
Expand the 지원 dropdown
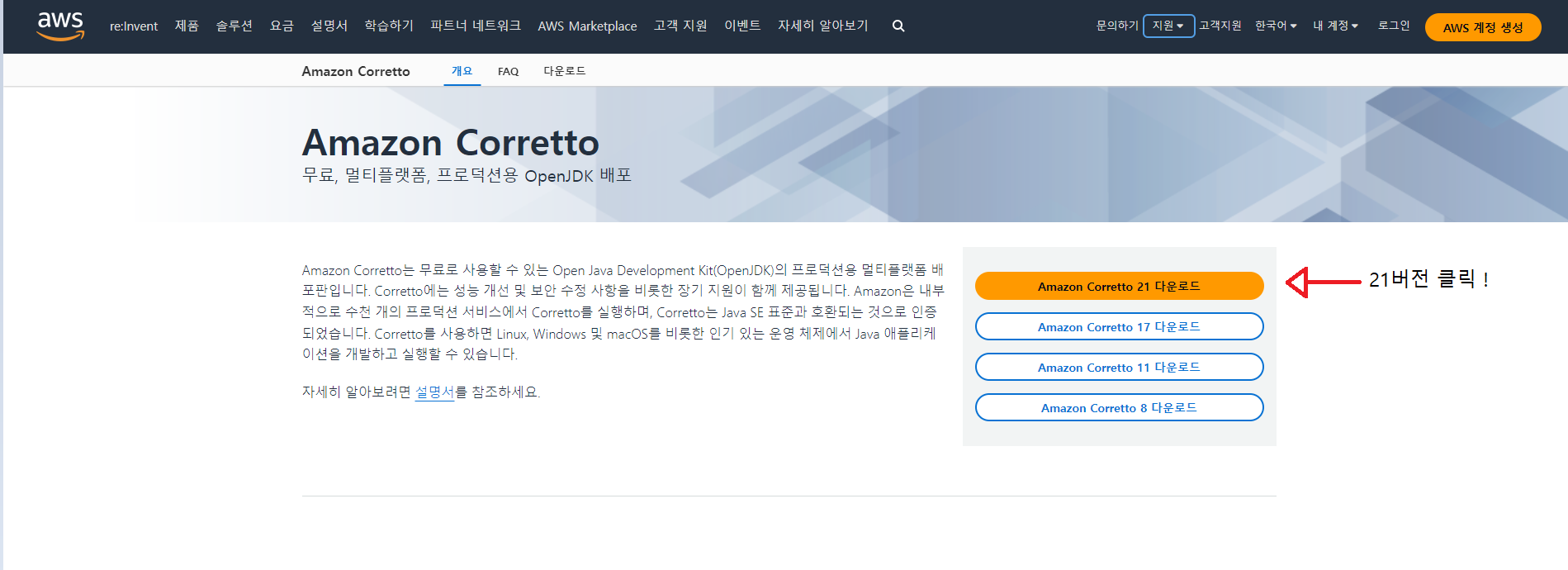[1168, 26]
